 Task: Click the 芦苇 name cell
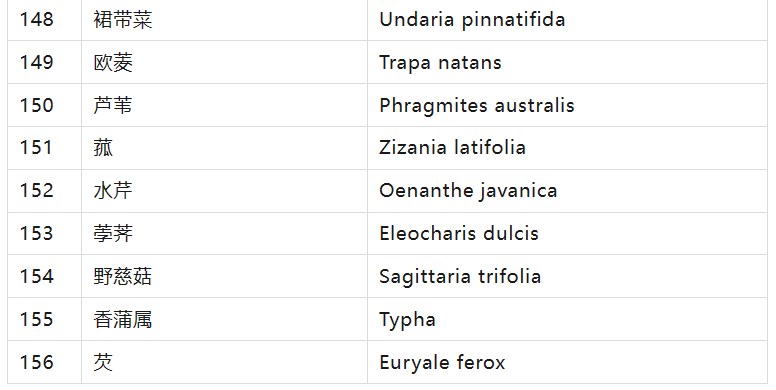tap(224, 105)
